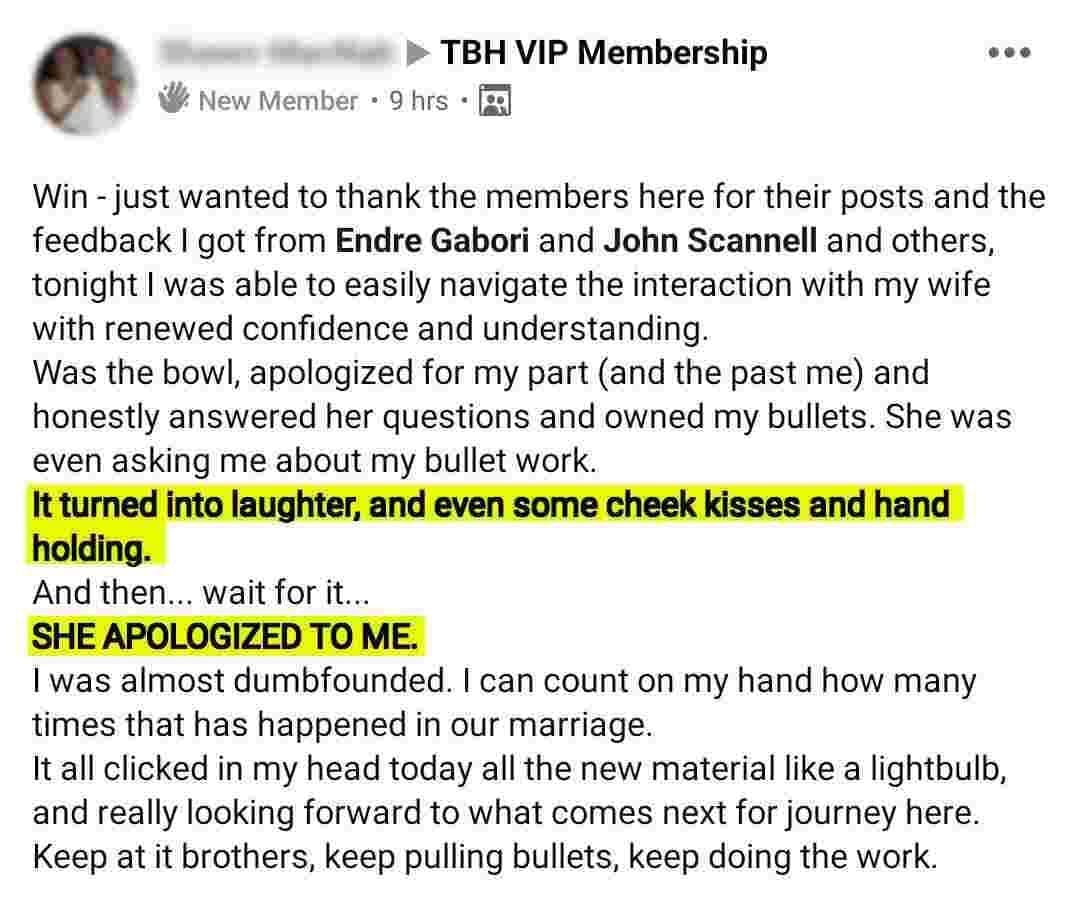1080x921 pixels.
Task: Open the poster's profile picture
Action: pyautogui.click(x=83, y=79)
